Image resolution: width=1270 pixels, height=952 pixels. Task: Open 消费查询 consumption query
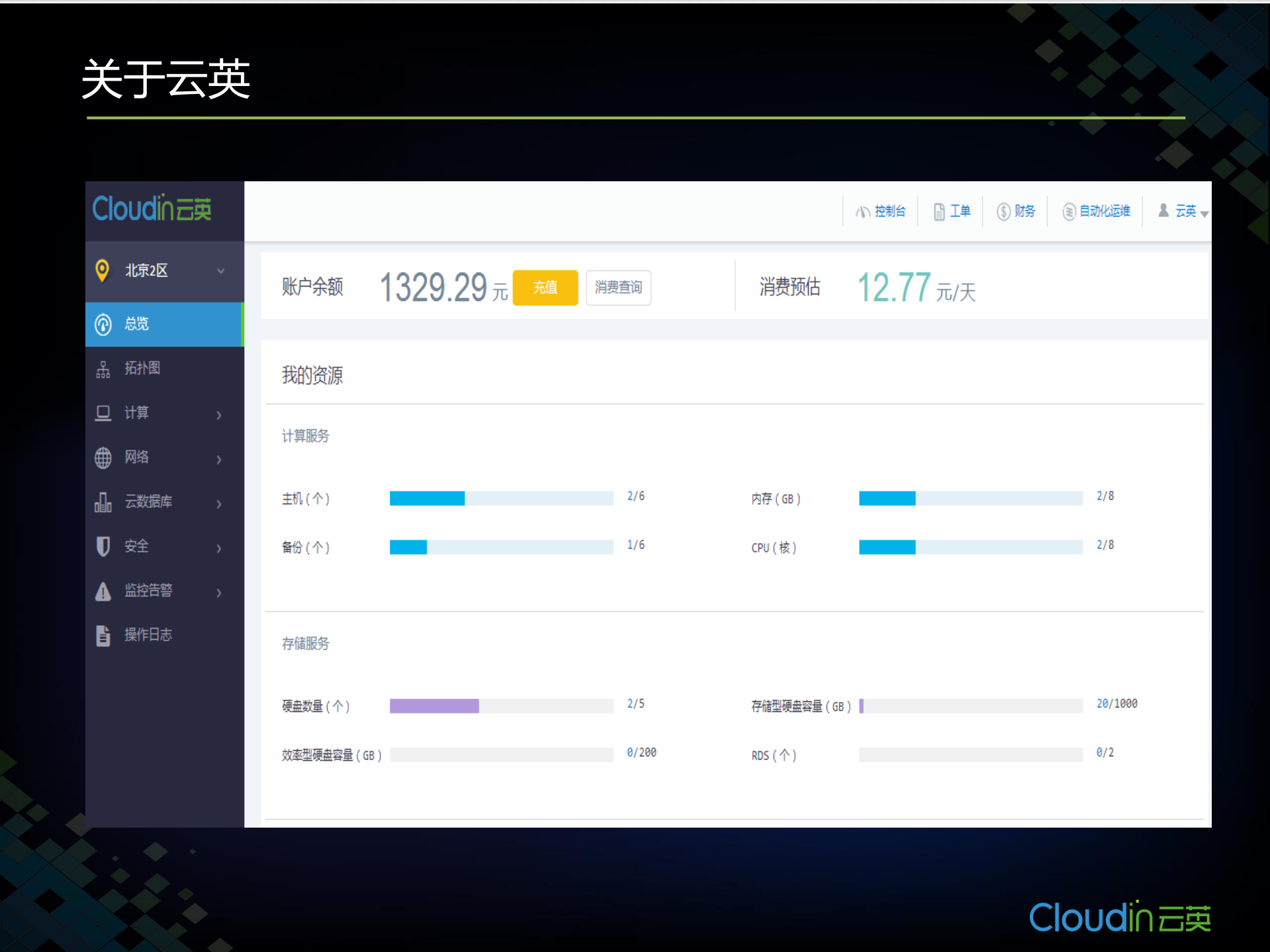coord(617,287)
